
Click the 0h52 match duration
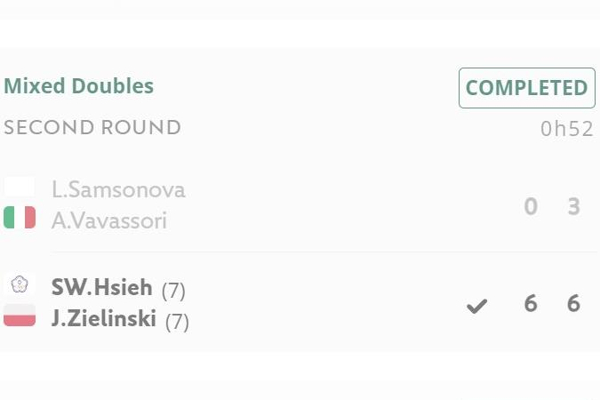pos(567,129)
